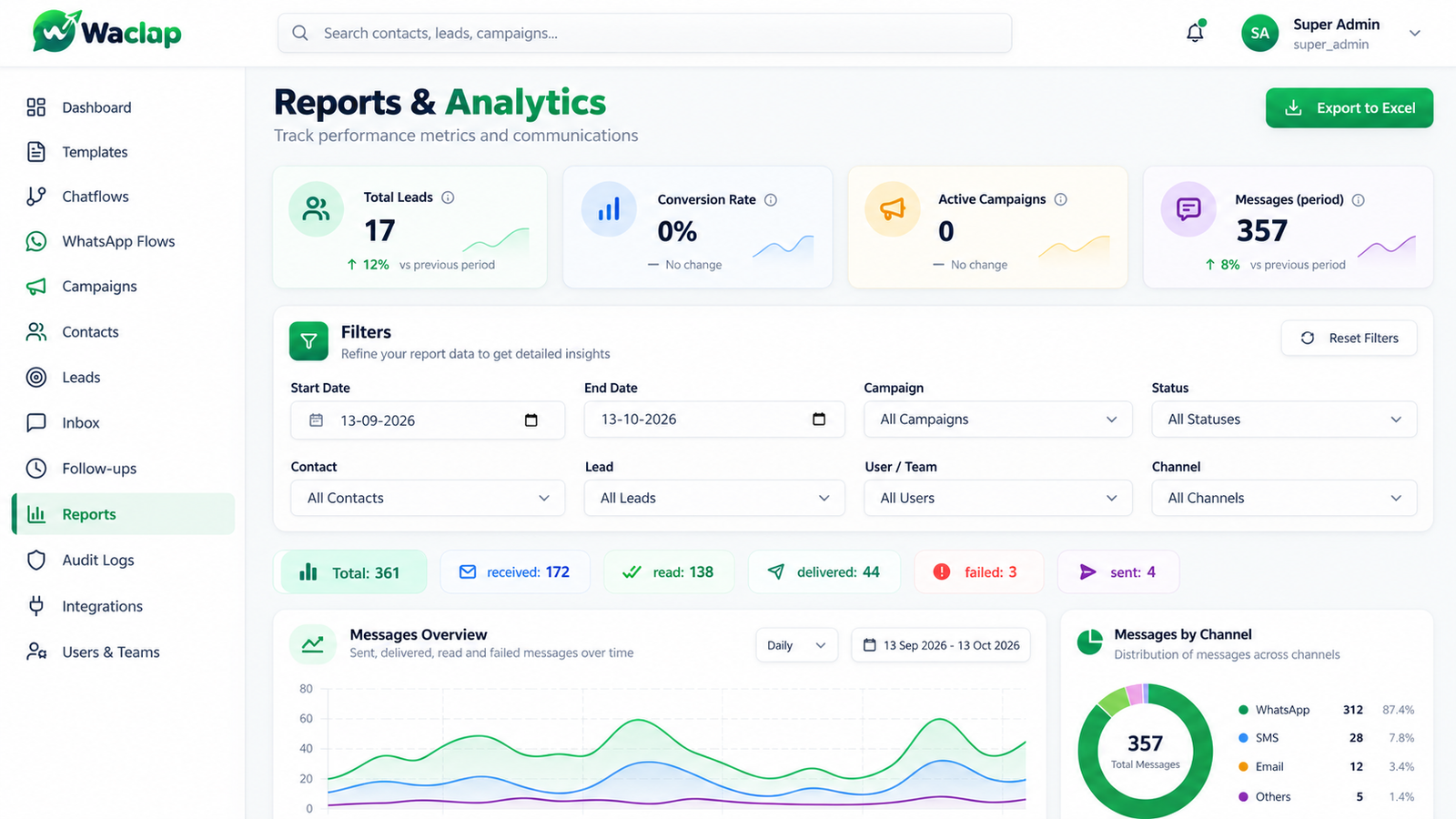Select the sent: 4 chip
The image size is (1456, 819).
(x=1118, y=572)
